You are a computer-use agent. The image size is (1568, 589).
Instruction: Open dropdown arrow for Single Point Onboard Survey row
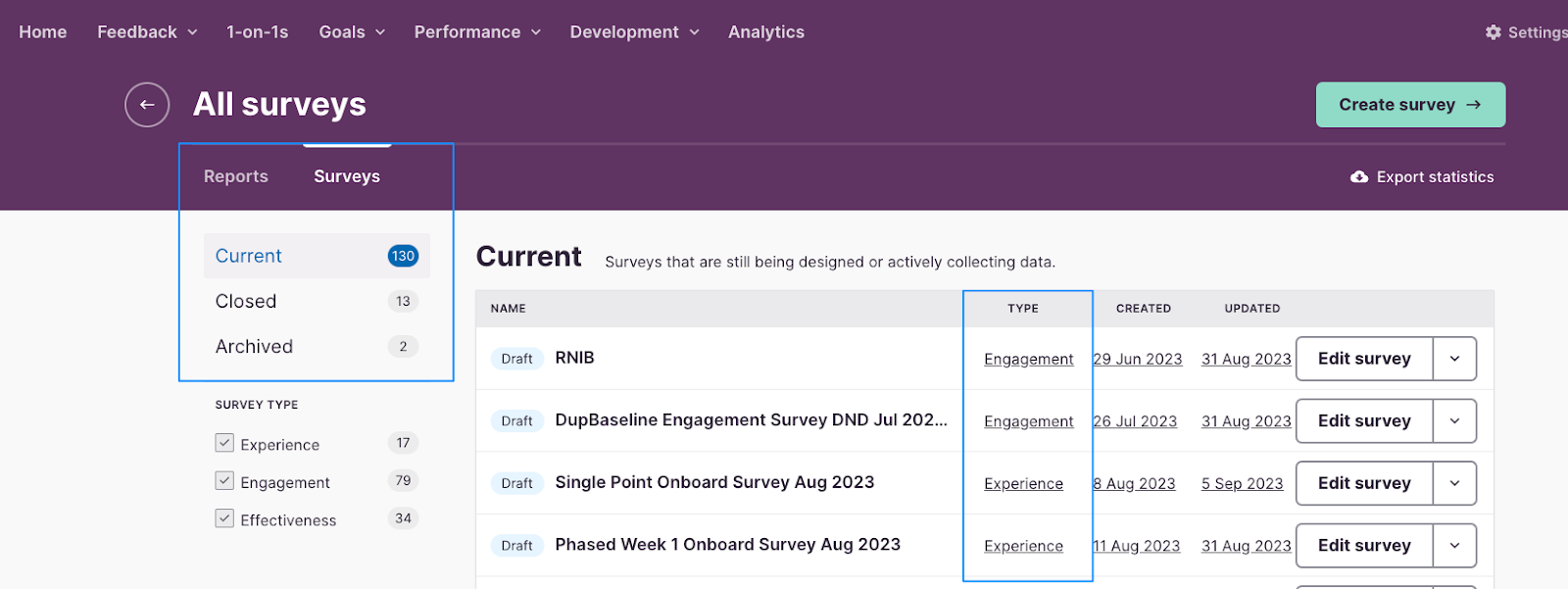pyautogui.click(x=1454, y=483)
